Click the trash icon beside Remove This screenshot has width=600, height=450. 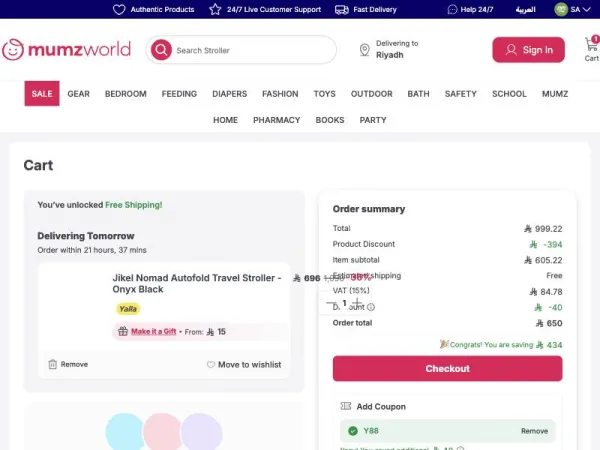[x=52, y=364]
